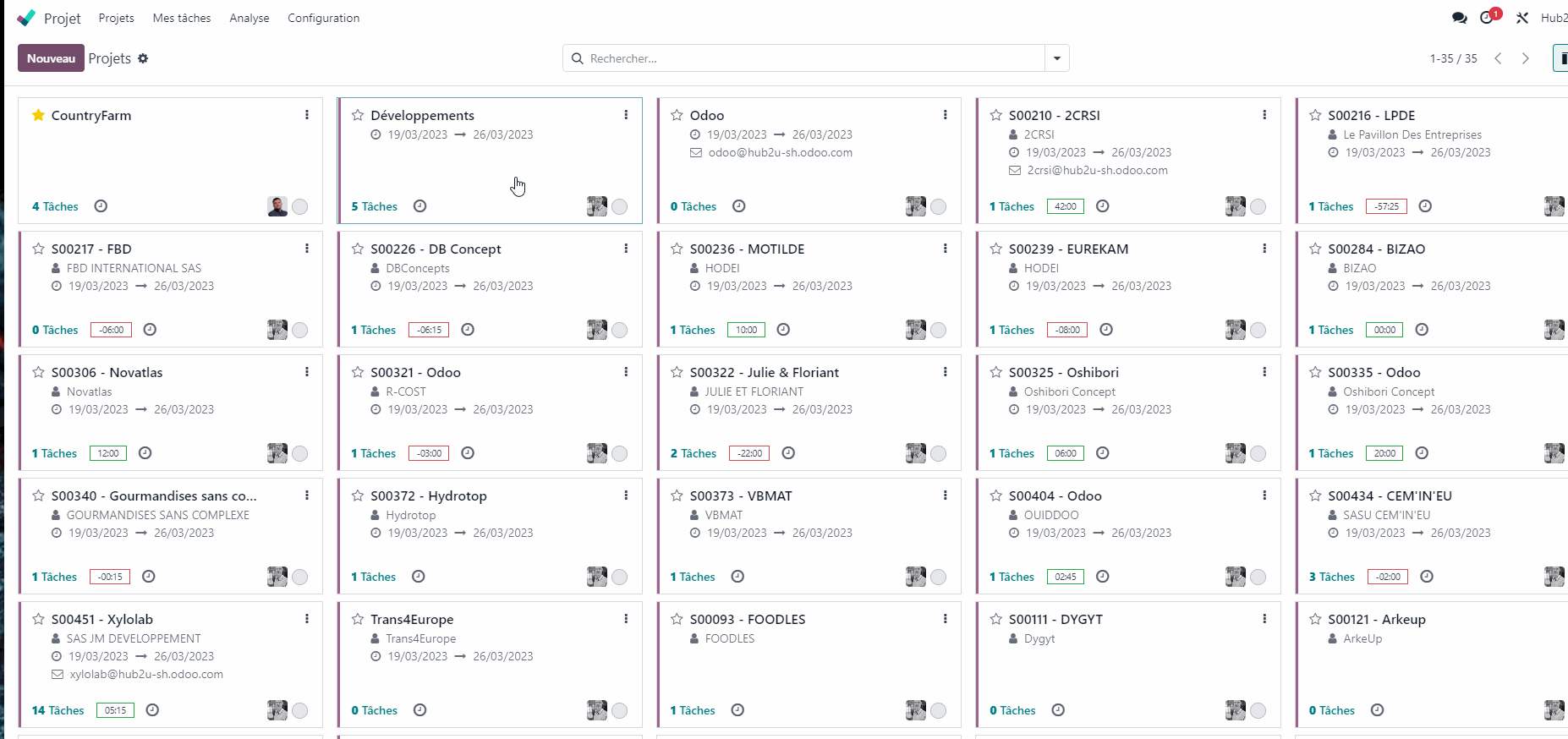This screenshot has height=739, width=1568.
Task: Open the search options dropdown arrow
Action: point(1057,58)
